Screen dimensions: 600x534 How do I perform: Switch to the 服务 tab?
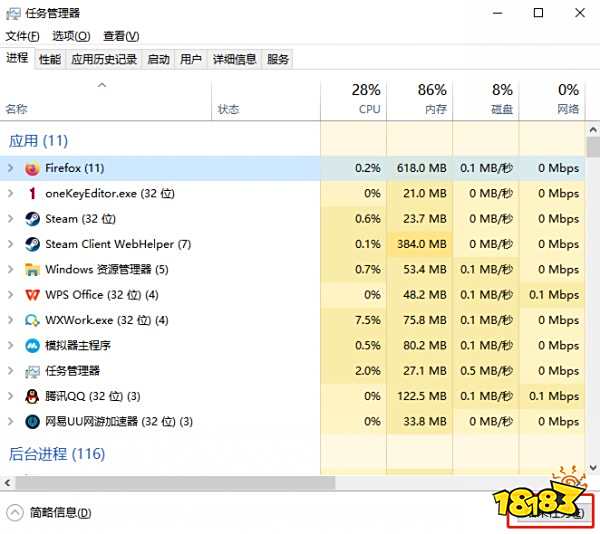pyautogui.click(x=278, y=59)
